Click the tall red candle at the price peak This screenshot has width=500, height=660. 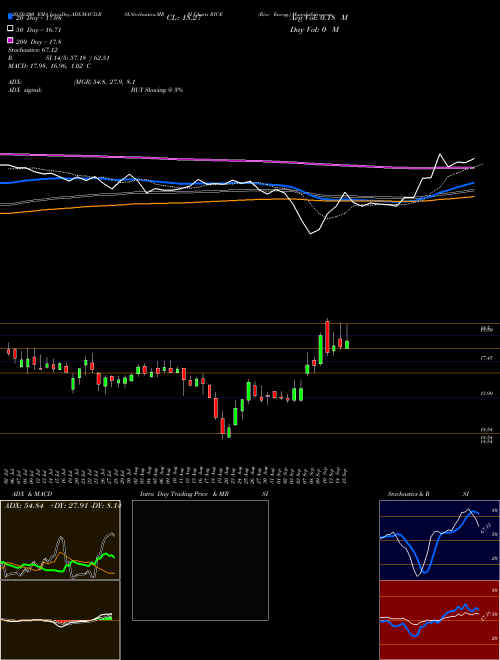[327, 336]
